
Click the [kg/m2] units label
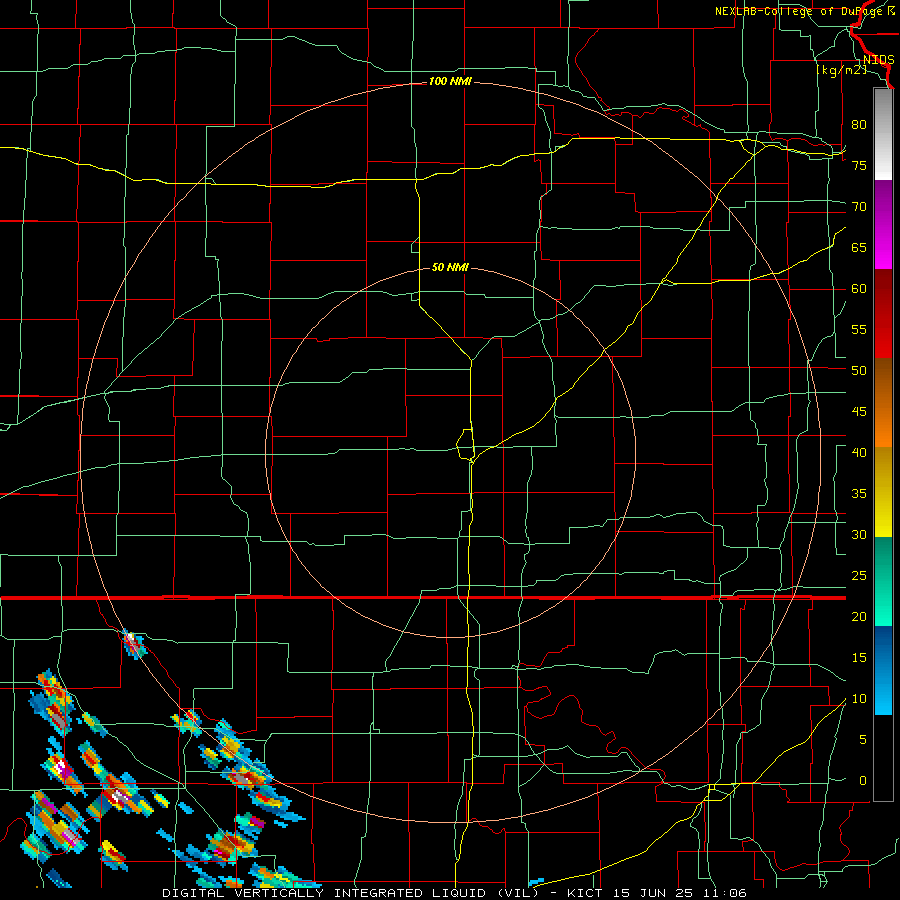[841, 71]
